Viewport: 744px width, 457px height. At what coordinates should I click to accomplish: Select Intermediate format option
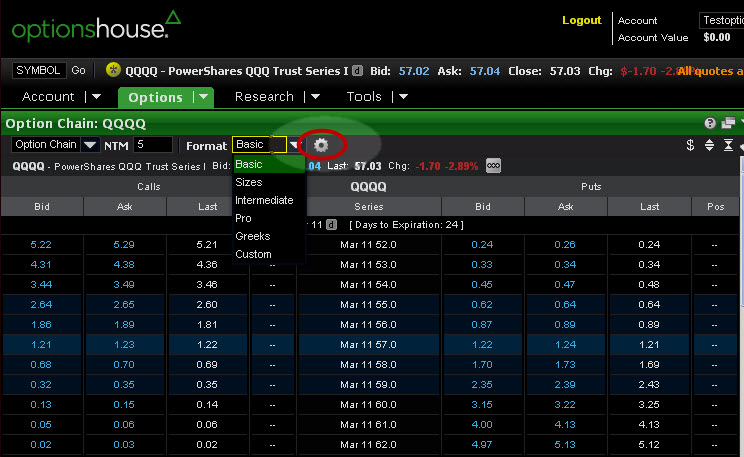tap(269, 200)
